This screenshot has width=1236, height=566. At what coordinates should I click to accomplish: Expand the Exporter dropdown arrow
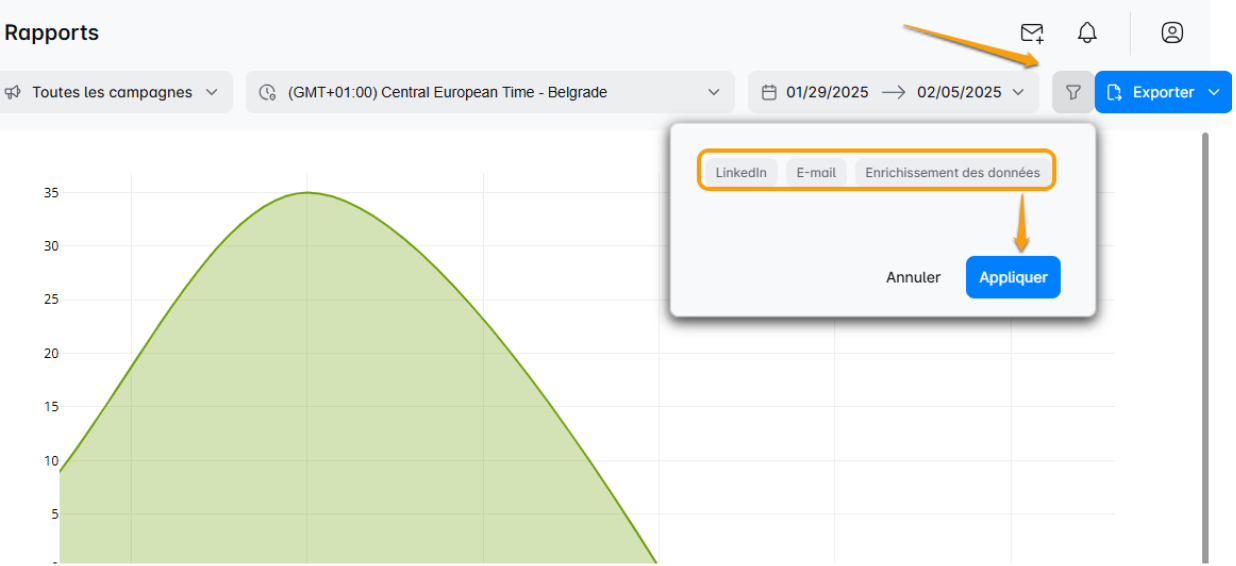point(1214,92)
